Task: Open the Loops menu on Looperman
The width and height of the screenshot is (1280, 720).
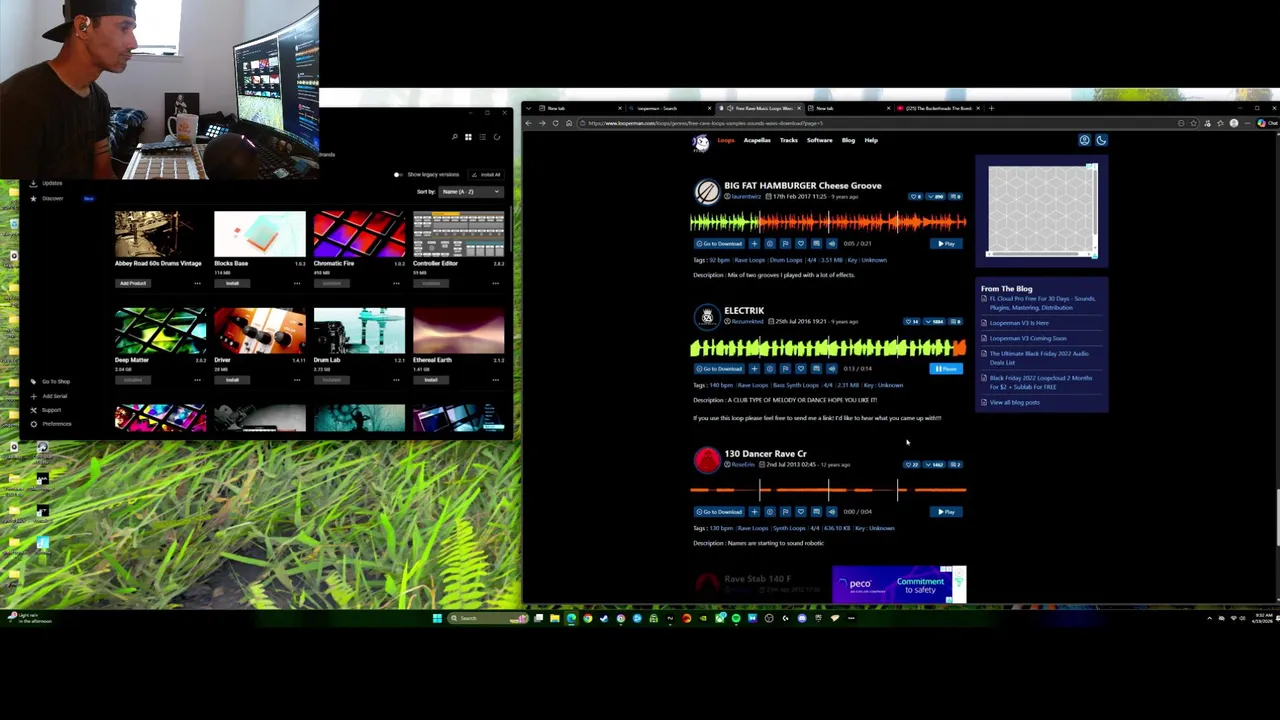Action: tap(725, 140)
